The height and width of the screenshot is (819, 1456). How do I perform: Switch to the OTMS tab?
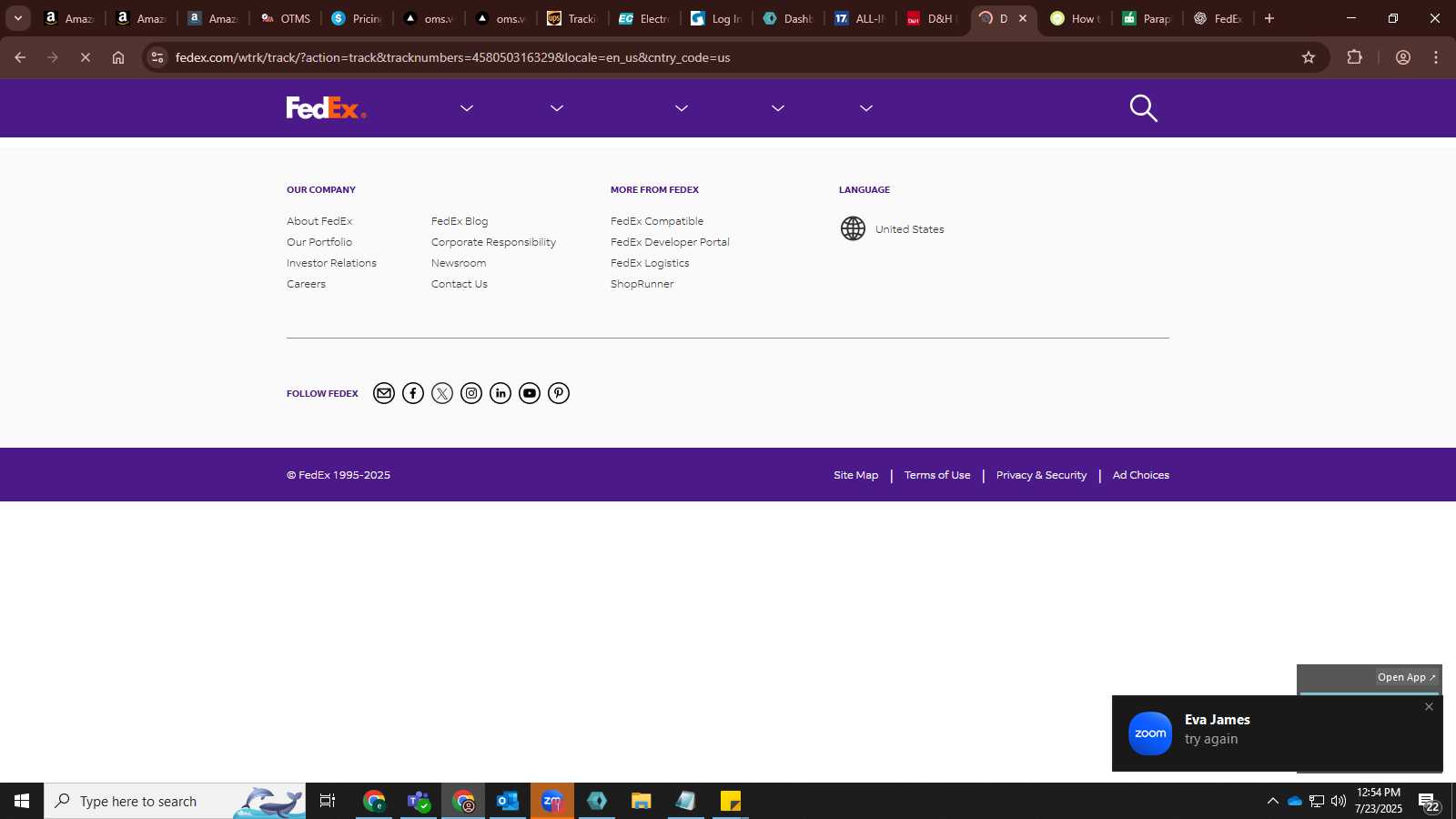(286, 18)
